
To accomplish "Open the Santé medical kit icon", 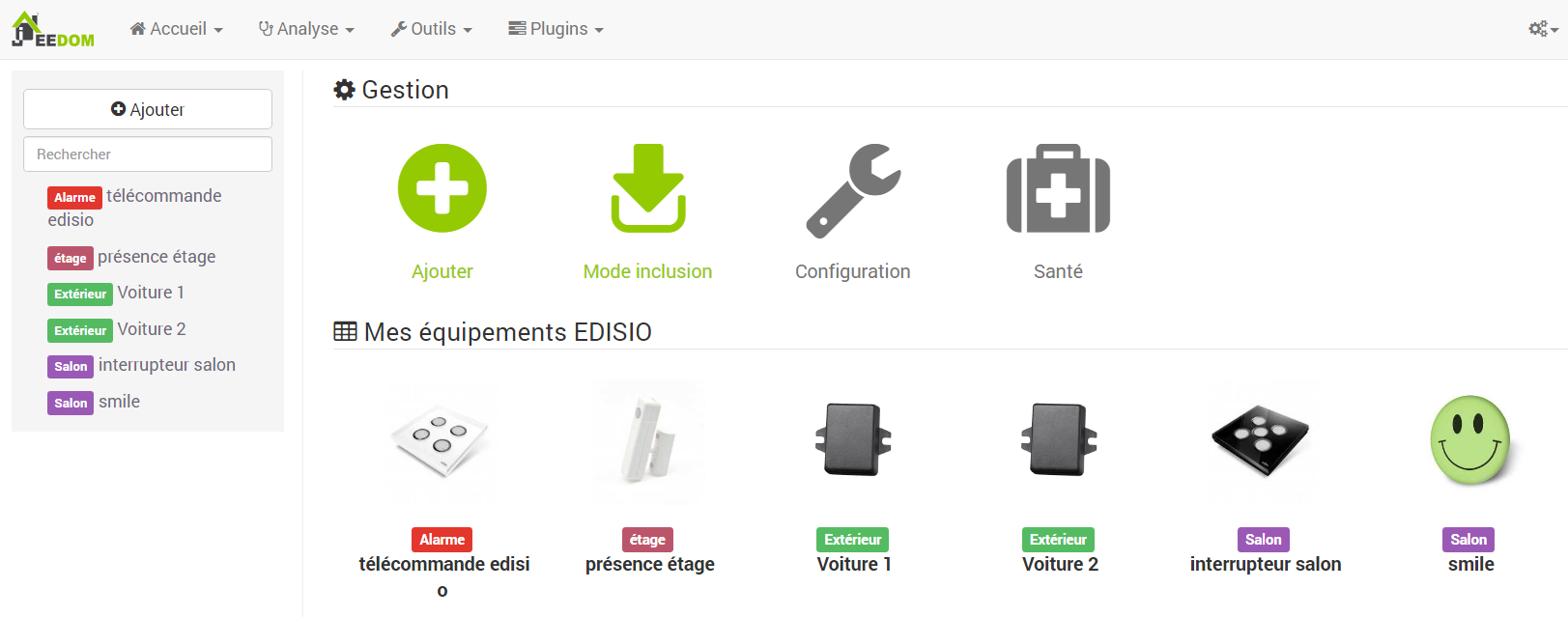I will click(x=1058, y=188).
